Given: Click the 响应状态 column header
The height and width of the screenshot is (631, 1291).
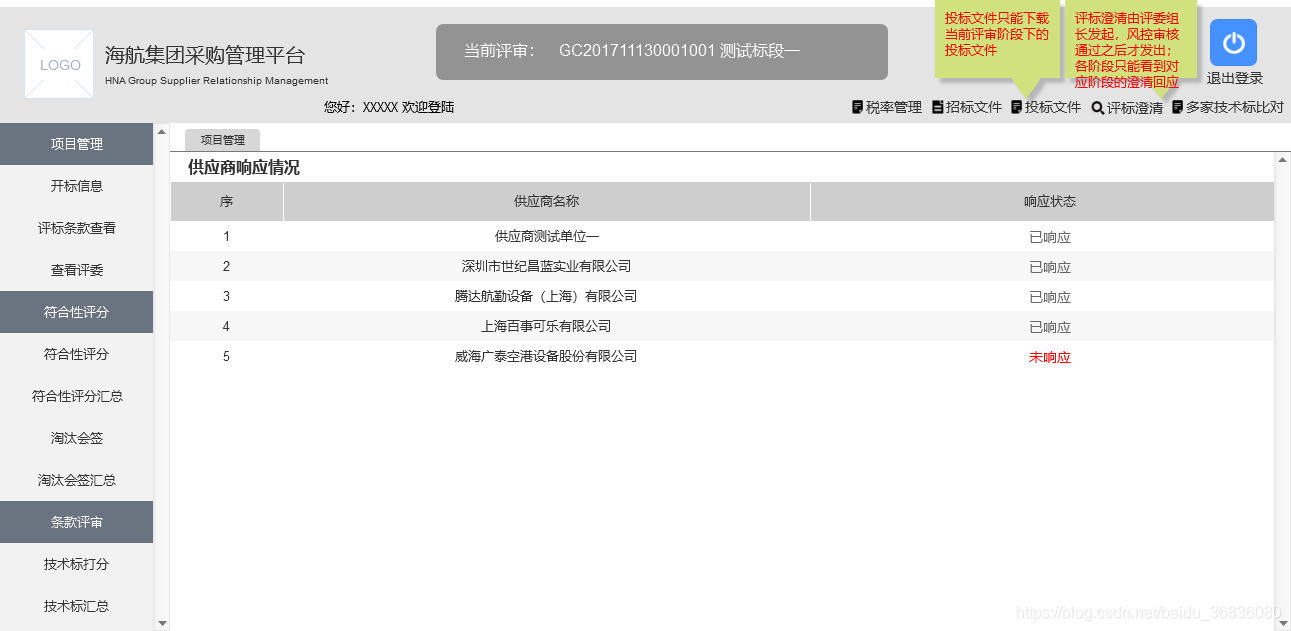Looking at the screenshot, I should [1043, 201].
